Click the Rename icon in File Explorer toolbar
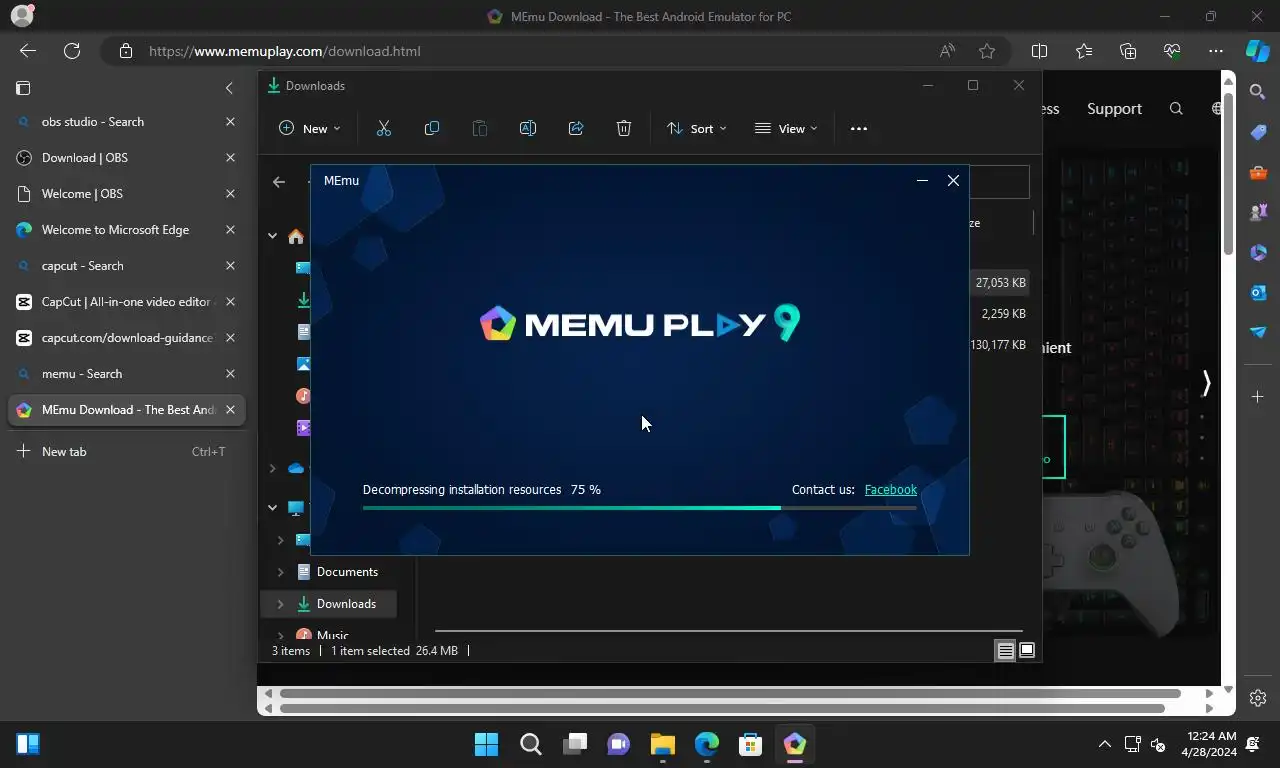This screenshot has width=1280, height=768. pos(528,128)
